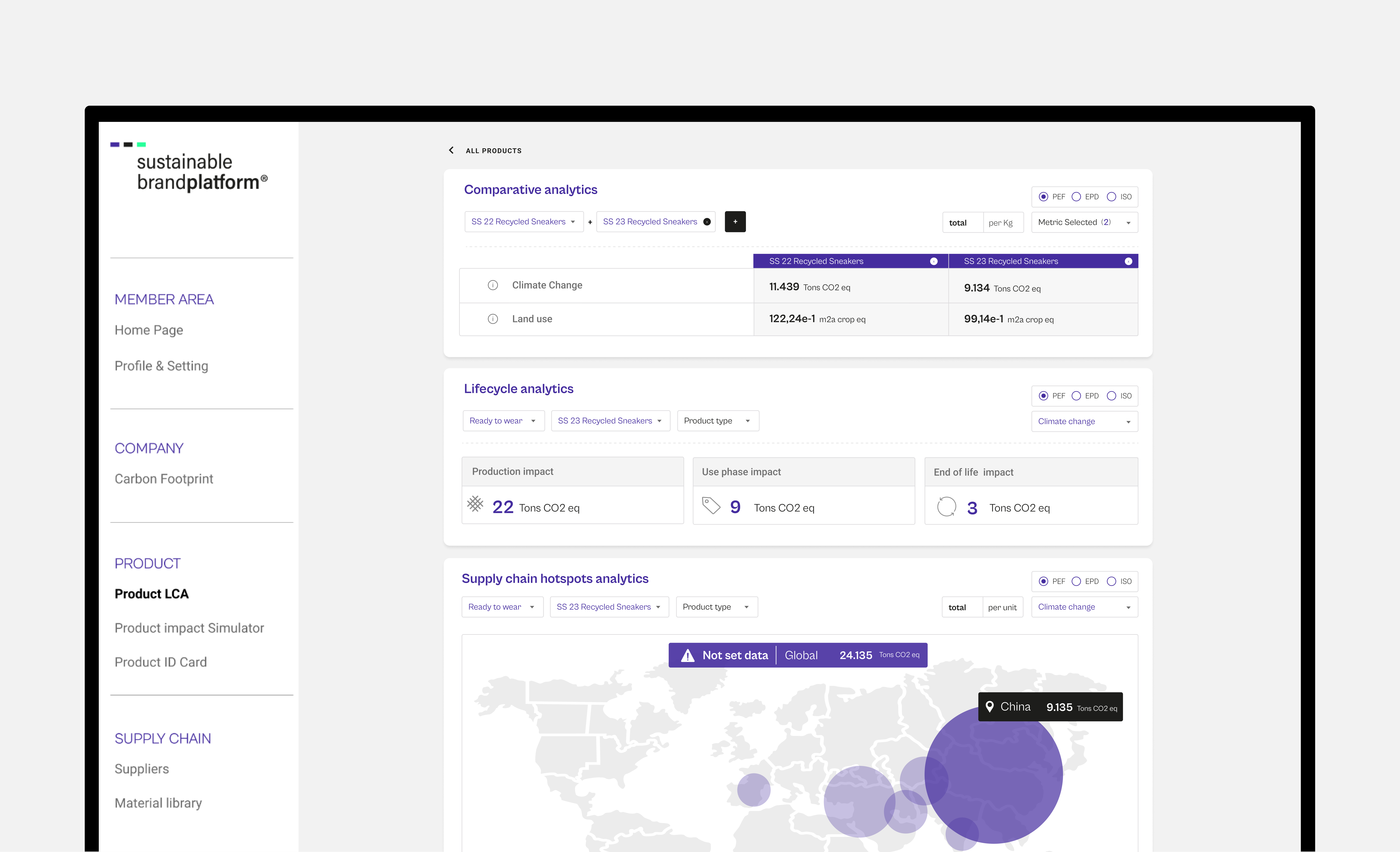1400x852 pixels.
Task: Open Product impact Simulator in sidebar
Action: 189,628
